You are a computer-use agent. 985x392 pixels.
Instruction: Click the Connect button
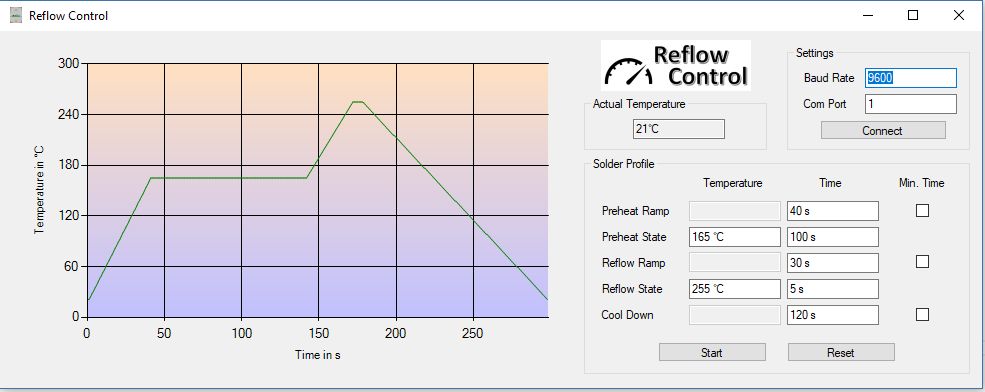[x=883, y=131]
